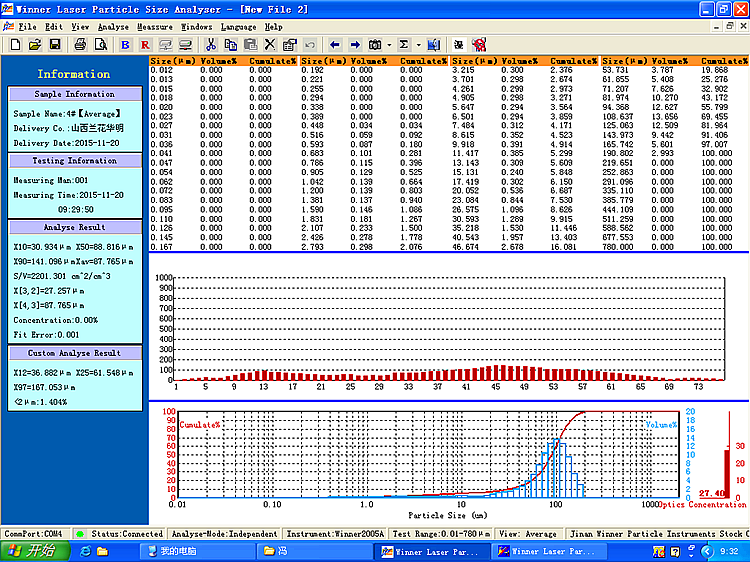Click the Start button on taskbar
The image size is (750, 562).
click(x=35, y=551)
